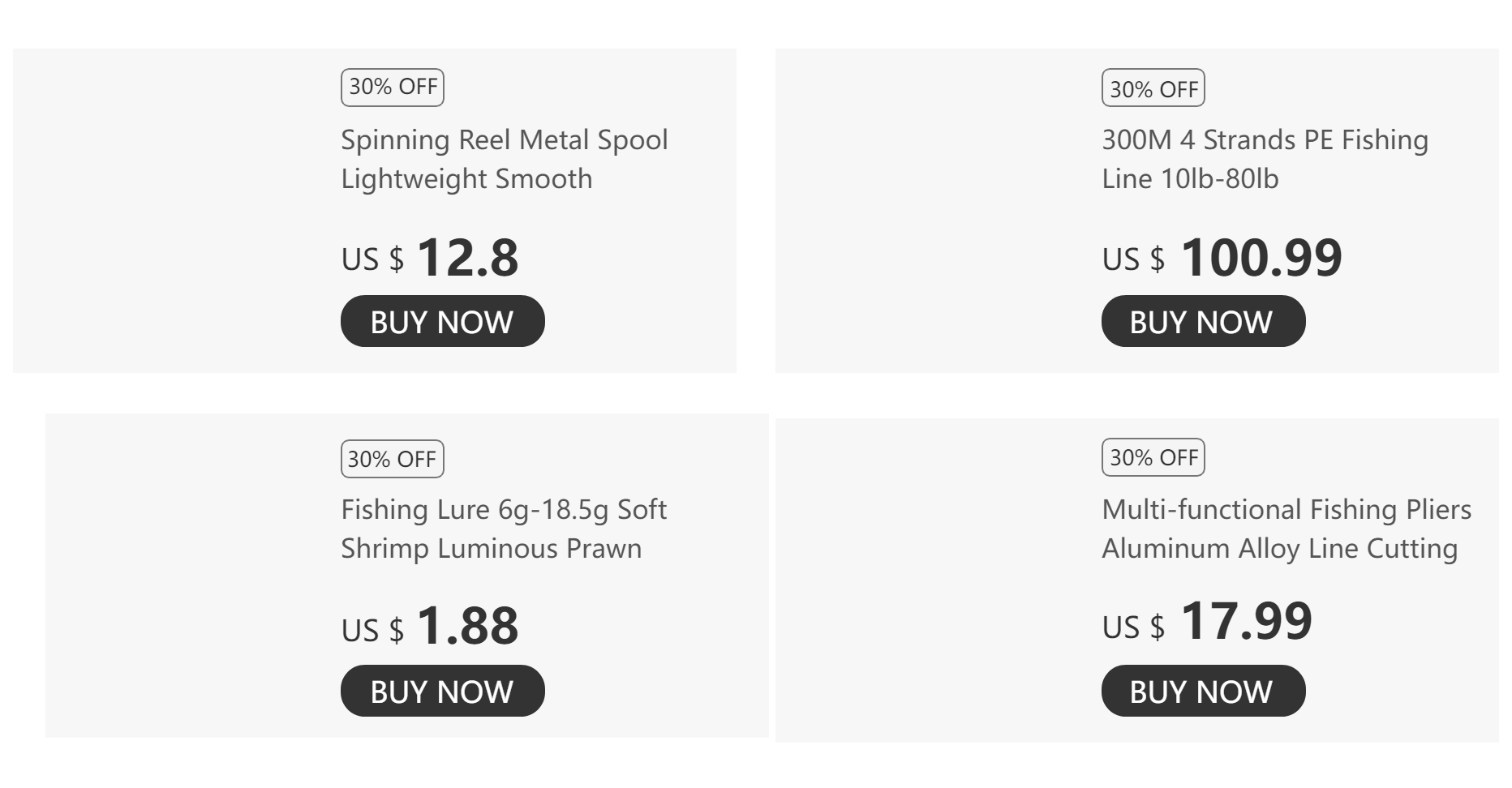Select the US $17.99 price
1512x788 pixels.
(1207, 623)
